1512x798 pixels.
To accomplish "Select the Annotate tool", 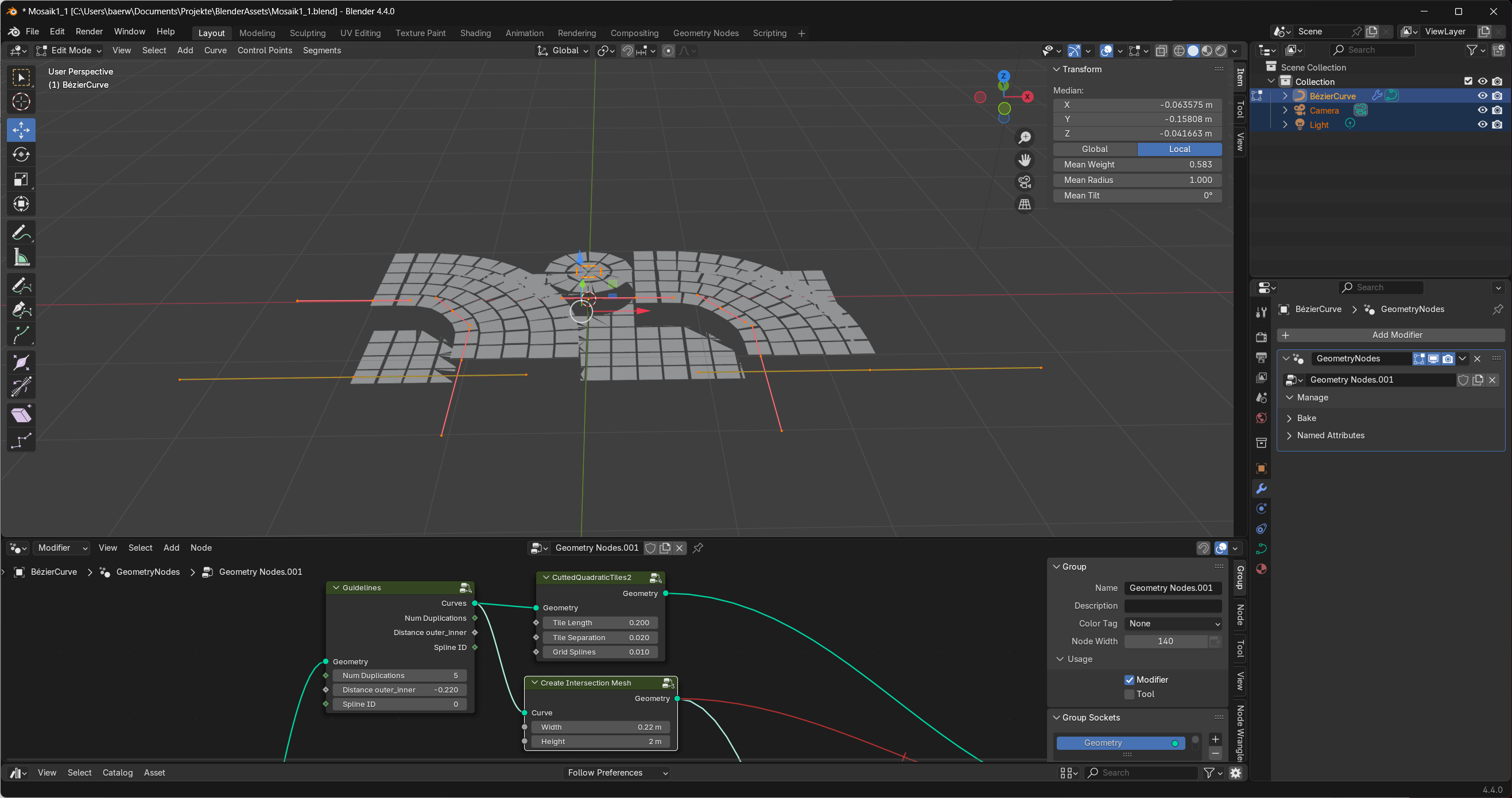I will pyautogui.click(x=21, y=233).
